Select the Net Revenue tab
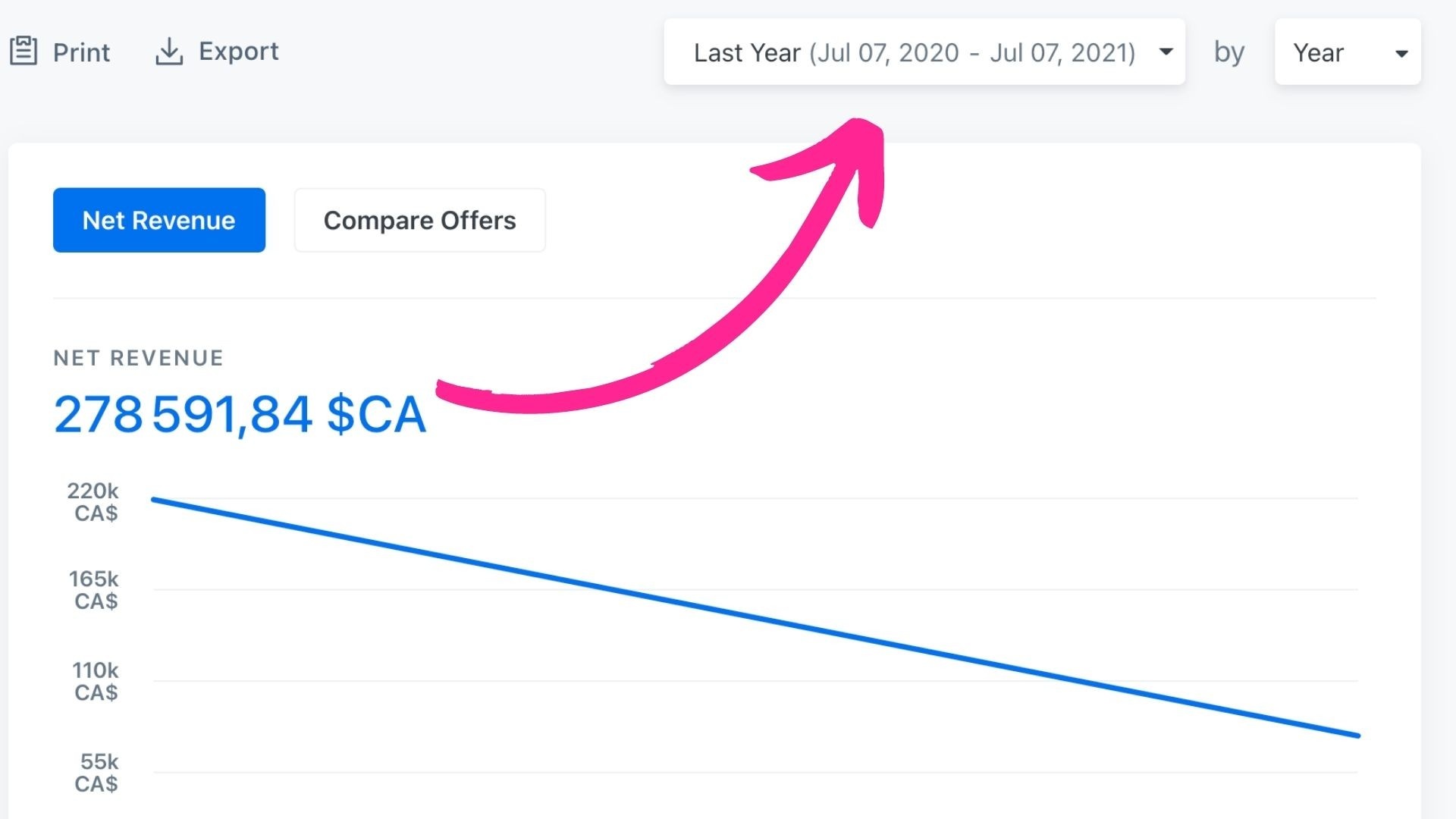Screen dimensions: 1456x819 tap(159, 220)
